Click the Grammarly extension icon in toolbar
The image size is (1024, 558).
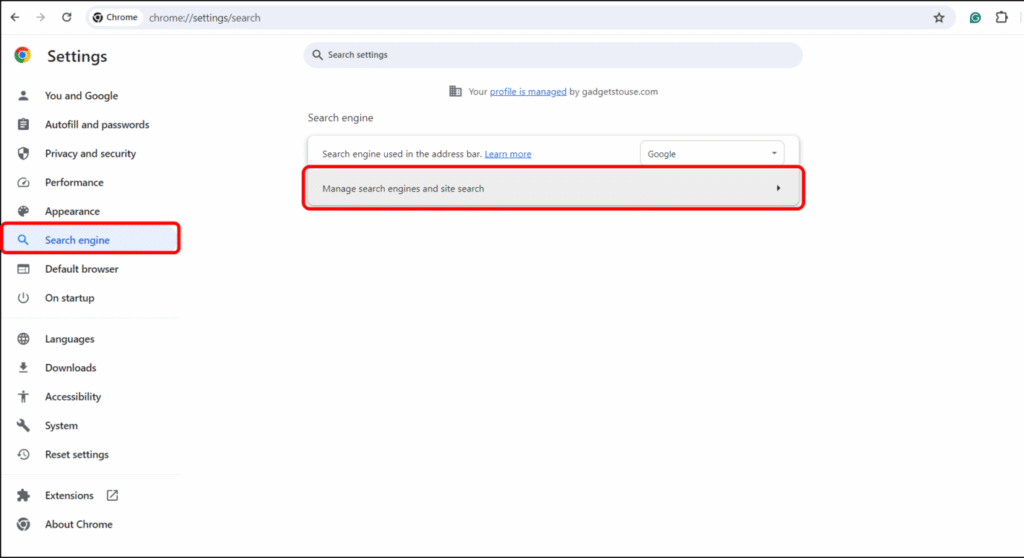975,17
